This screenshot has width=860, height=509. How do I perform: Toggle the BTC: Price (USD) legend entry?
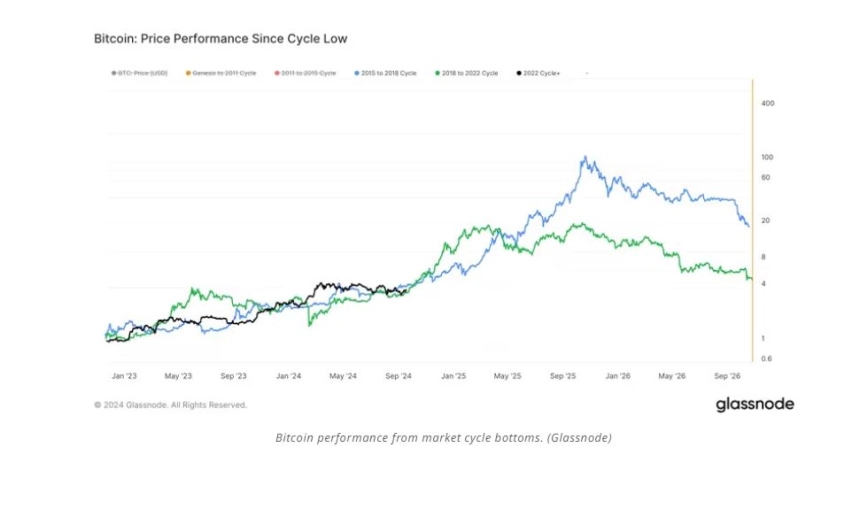(140, 73)
